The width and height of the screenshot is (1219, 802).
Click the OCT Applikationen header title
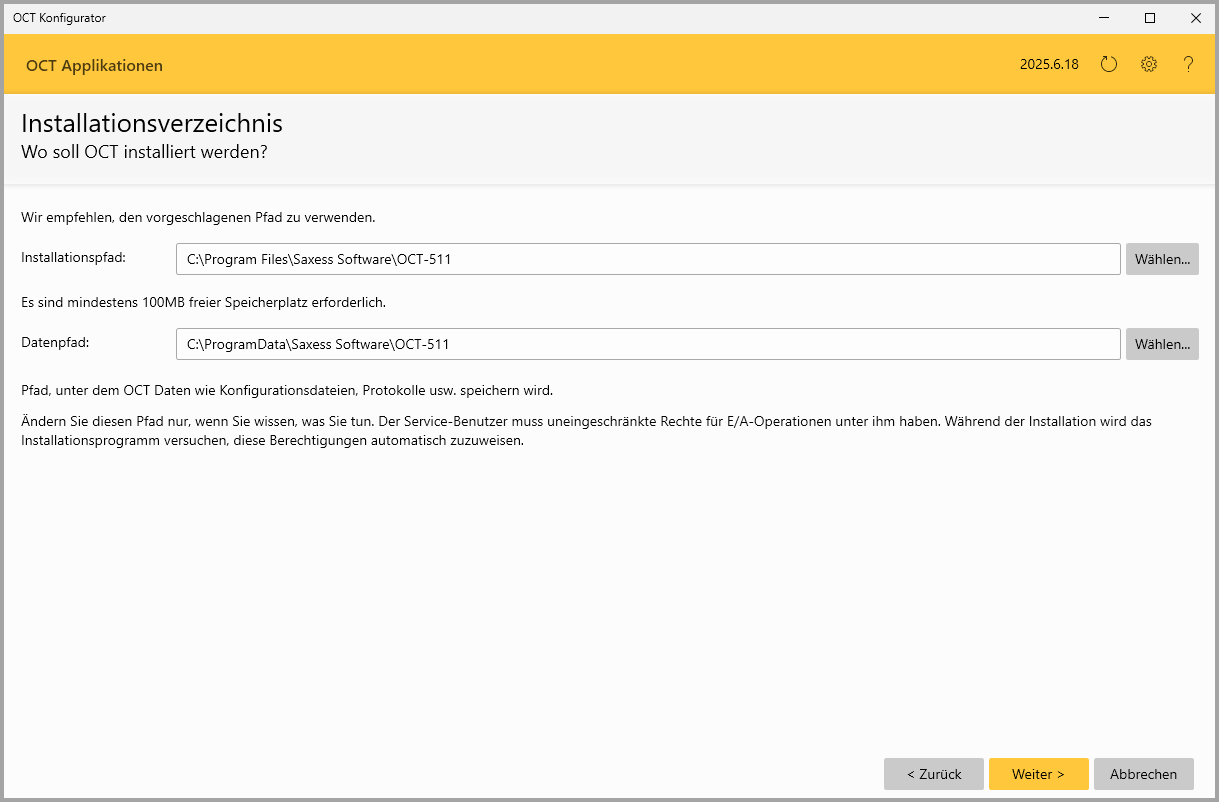click(x=94, y=66)
